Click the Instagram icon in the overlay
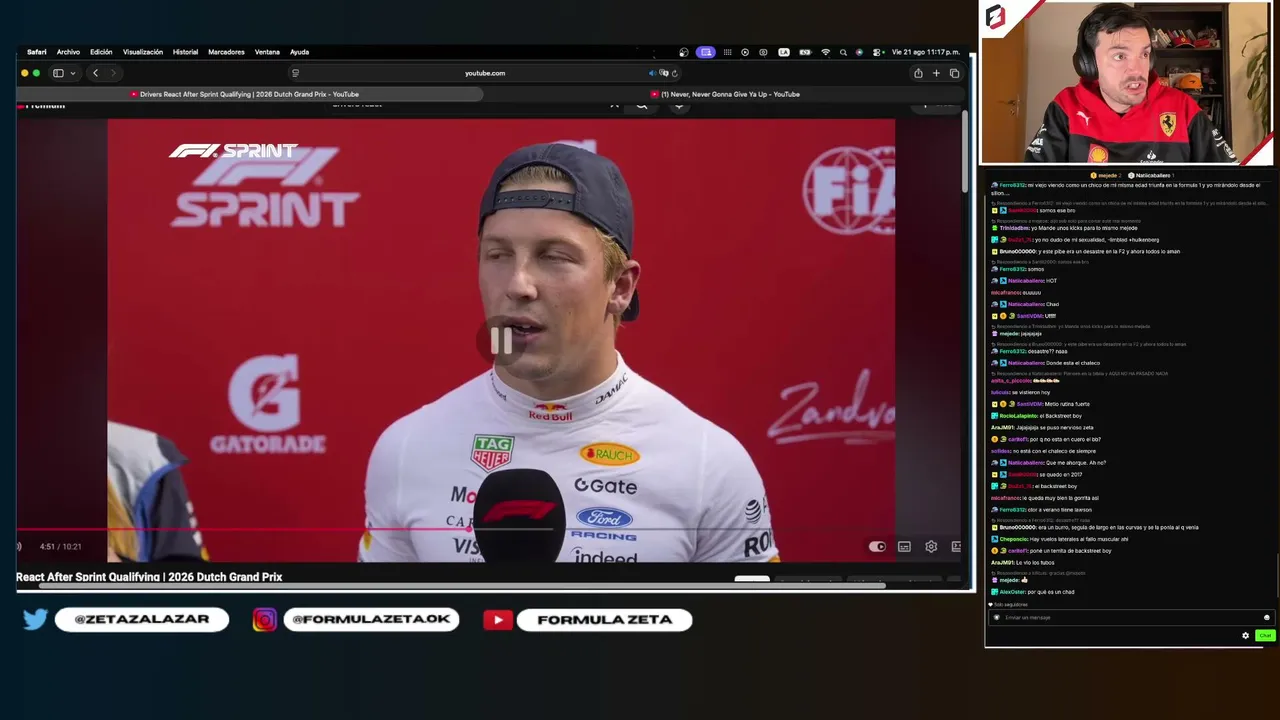This screenshot has height=720, width=1280. [264, 620]
